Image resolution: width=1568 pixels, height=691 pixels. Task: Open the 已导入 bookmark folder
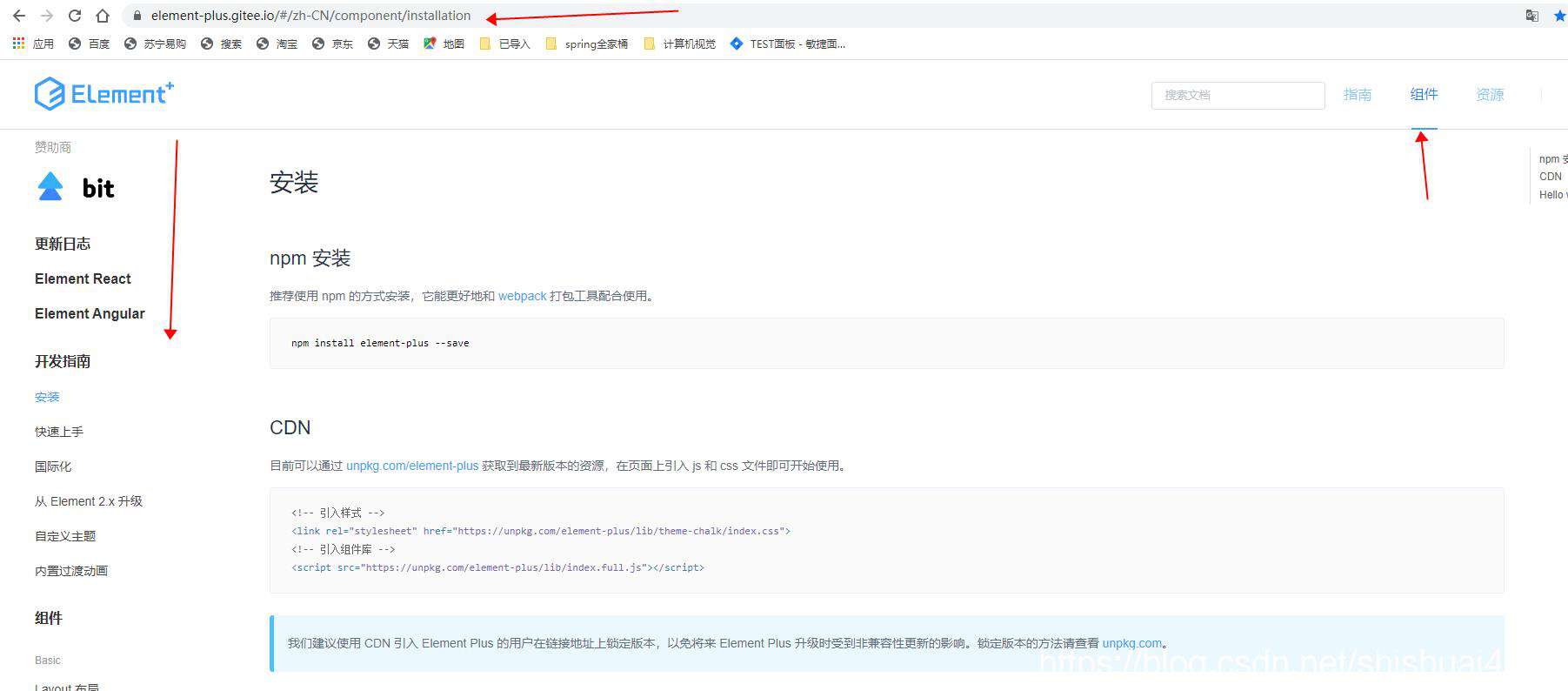(504, 44)
